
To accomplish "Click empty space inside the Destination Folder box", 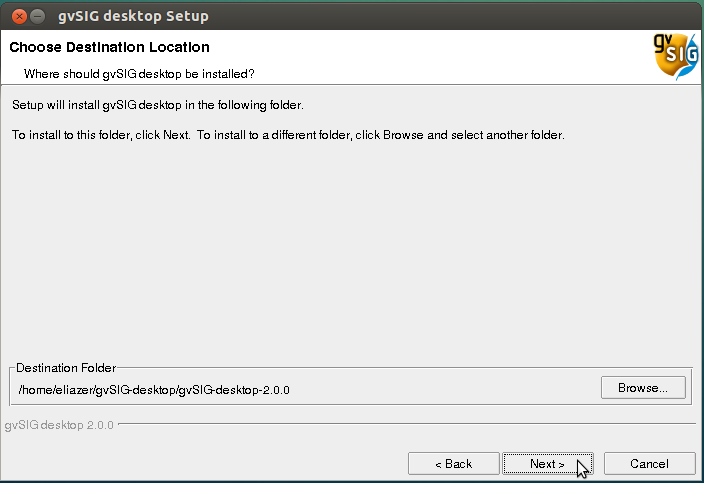I will [x=450, y=389].
